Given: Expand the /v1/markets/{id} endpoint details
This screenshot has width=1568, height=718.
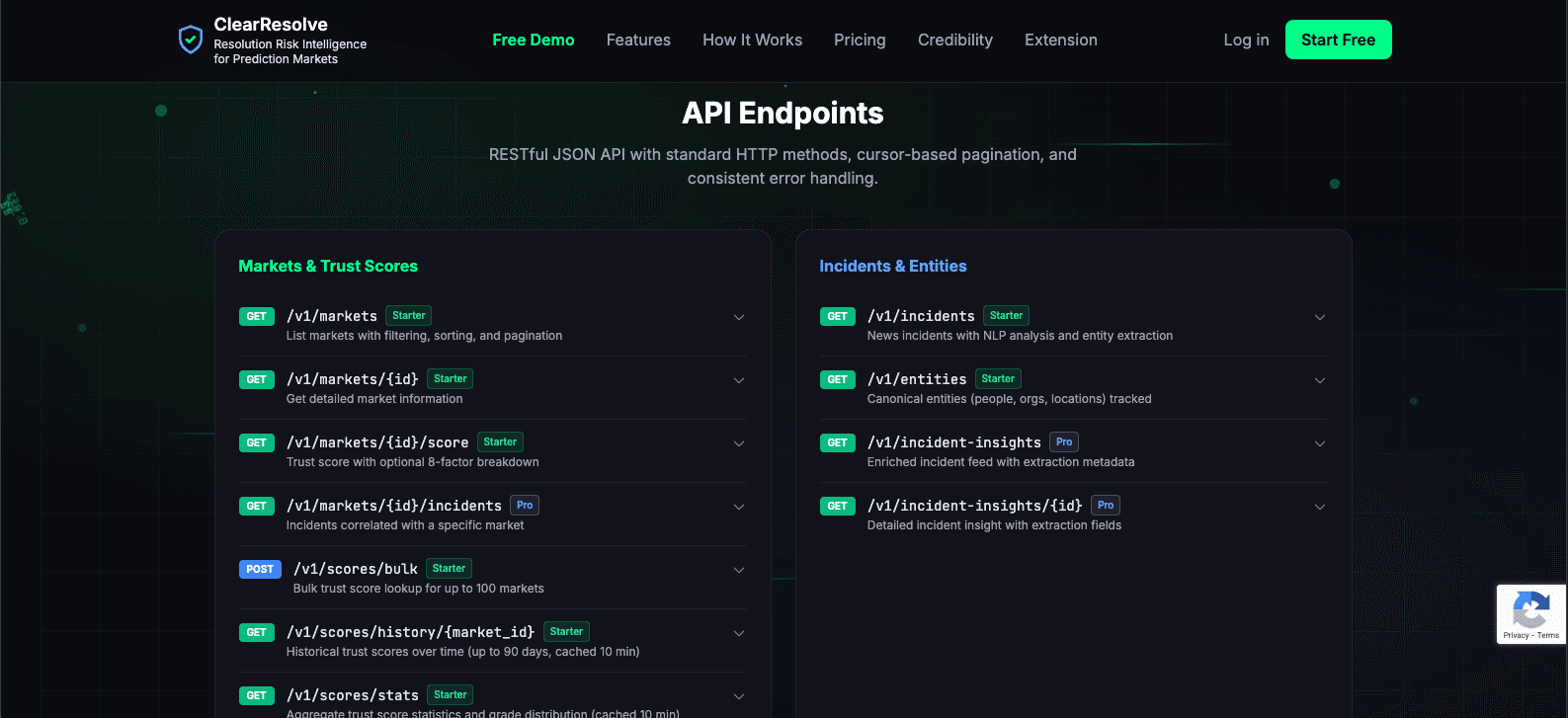Looking at the screenshot, I should 739,380.
